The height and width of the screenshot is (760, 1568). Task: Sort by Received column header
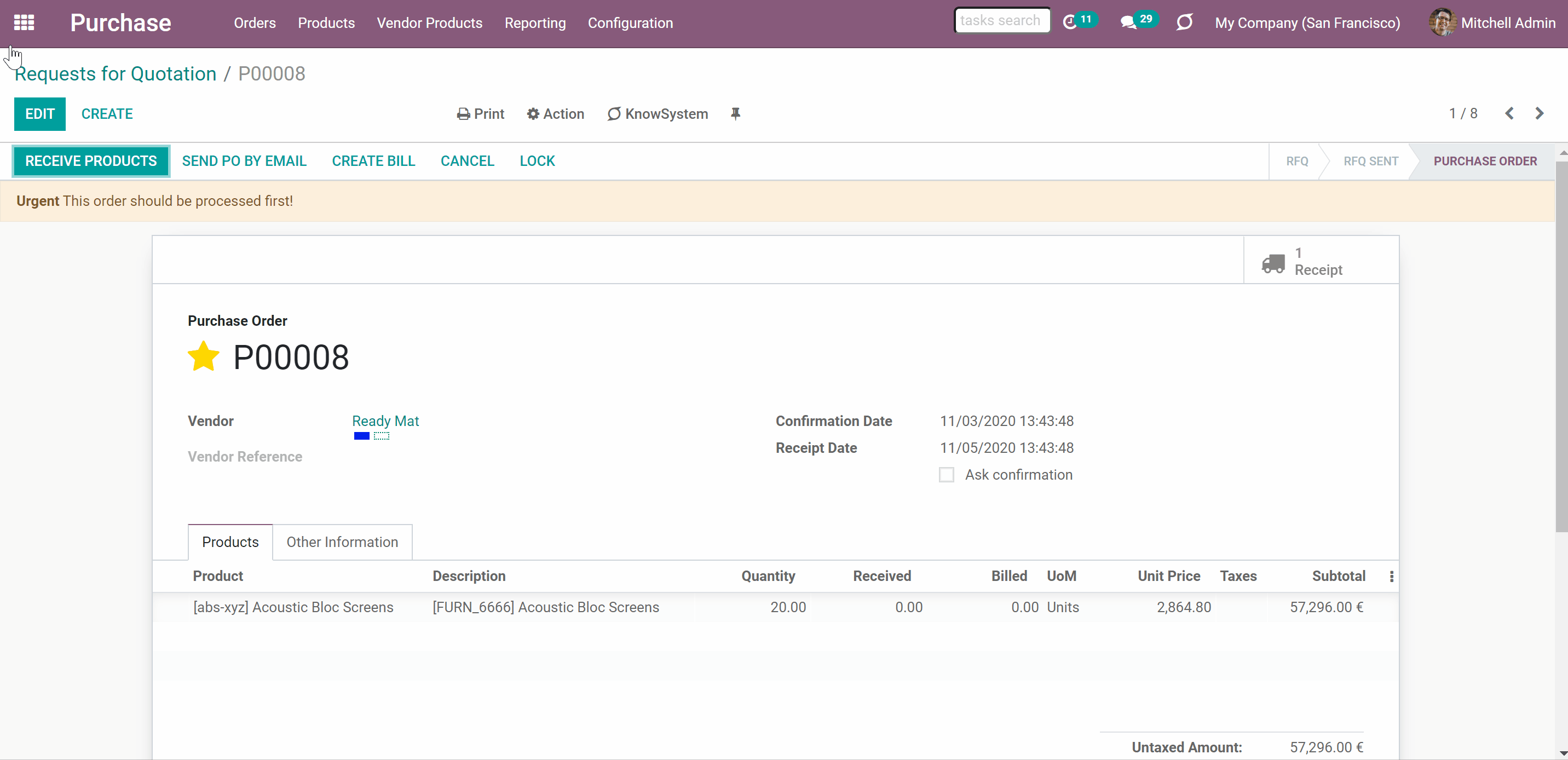[x=882, y=576]
